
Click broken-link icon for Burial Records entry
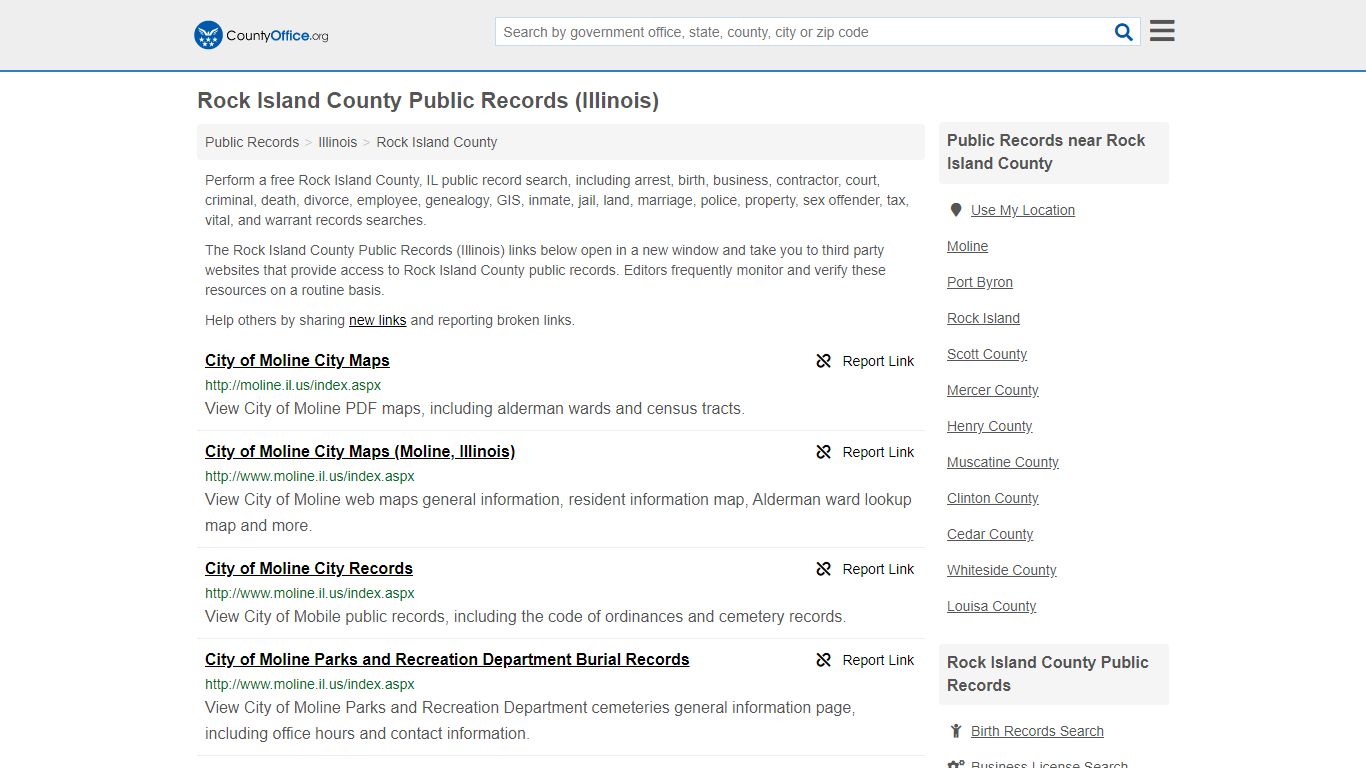point(824,660)
